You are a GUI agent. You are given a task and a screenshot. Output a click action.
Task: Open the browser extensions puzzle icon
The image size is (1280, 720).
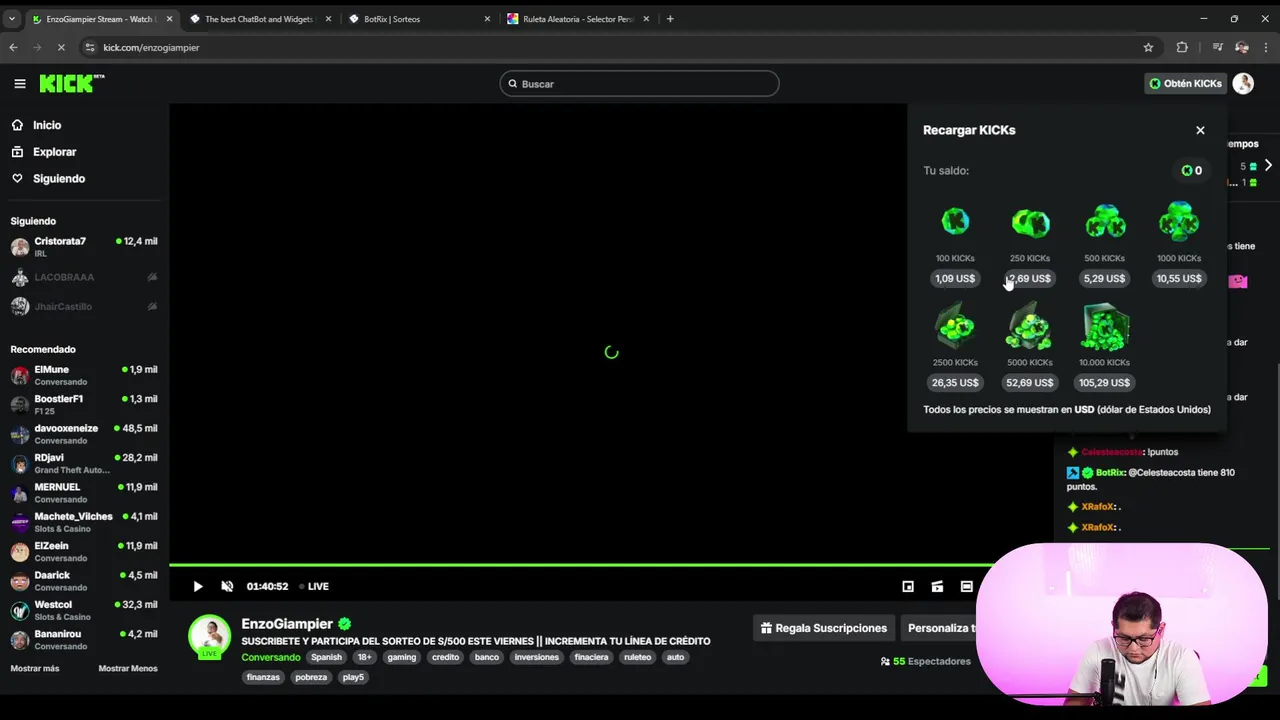click(1182, 47)
